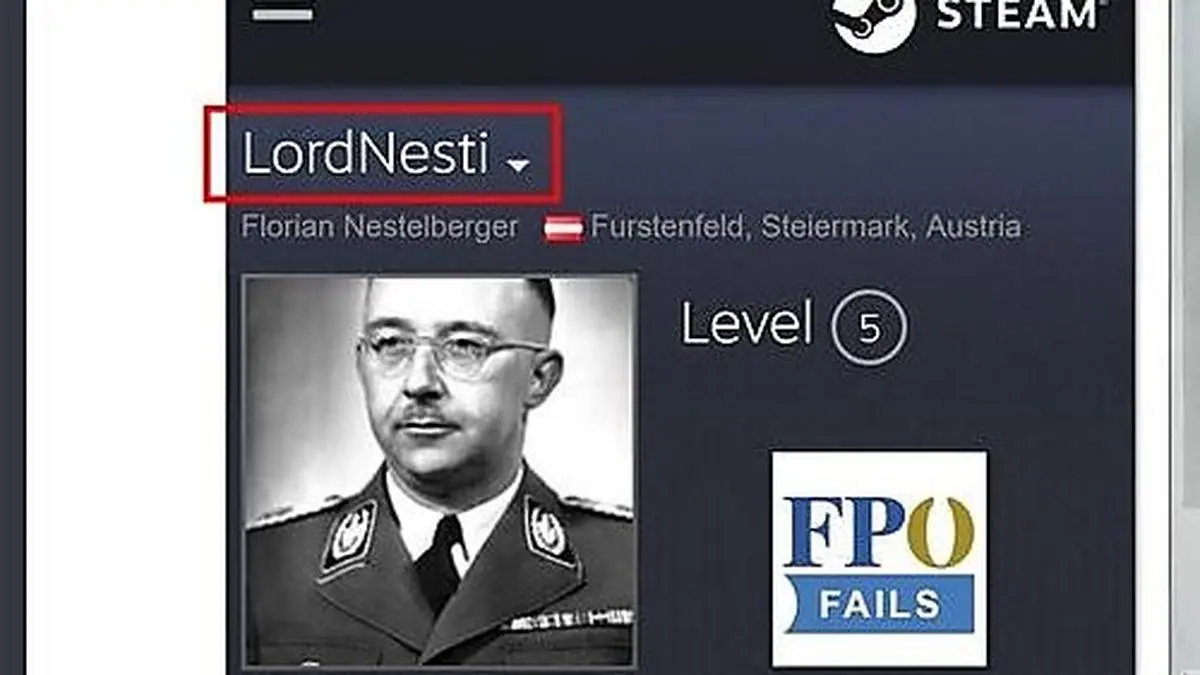The height and width of the screenshot is (675, 1200).
Task: Click the LordNesti username
Action: coord(365,155)
